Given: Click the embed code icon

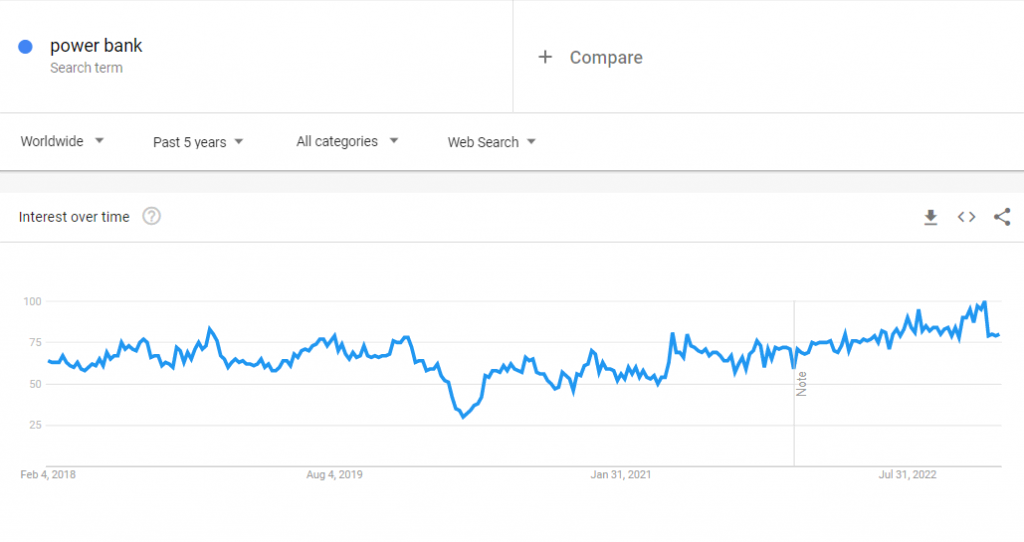Looking at the screenshot, I should coord(966,217).
